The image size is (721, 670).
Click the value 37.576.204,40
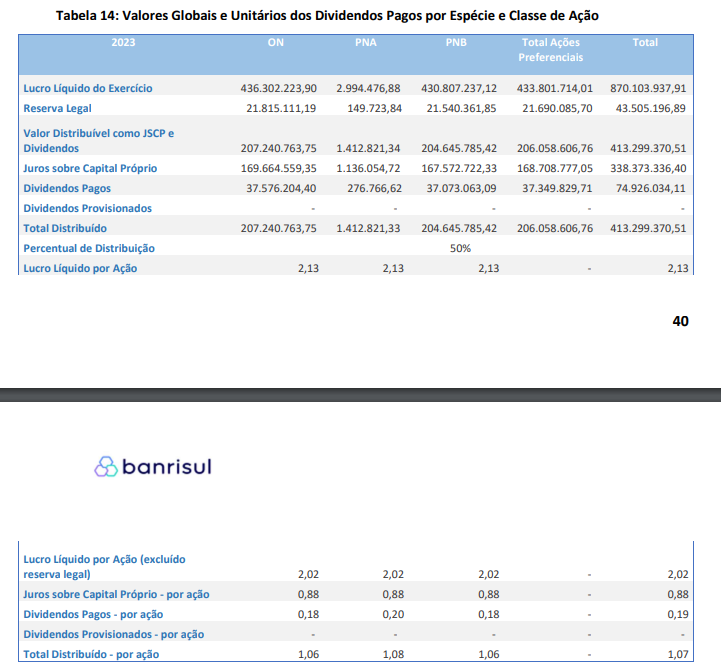click(x=281, y=189)
